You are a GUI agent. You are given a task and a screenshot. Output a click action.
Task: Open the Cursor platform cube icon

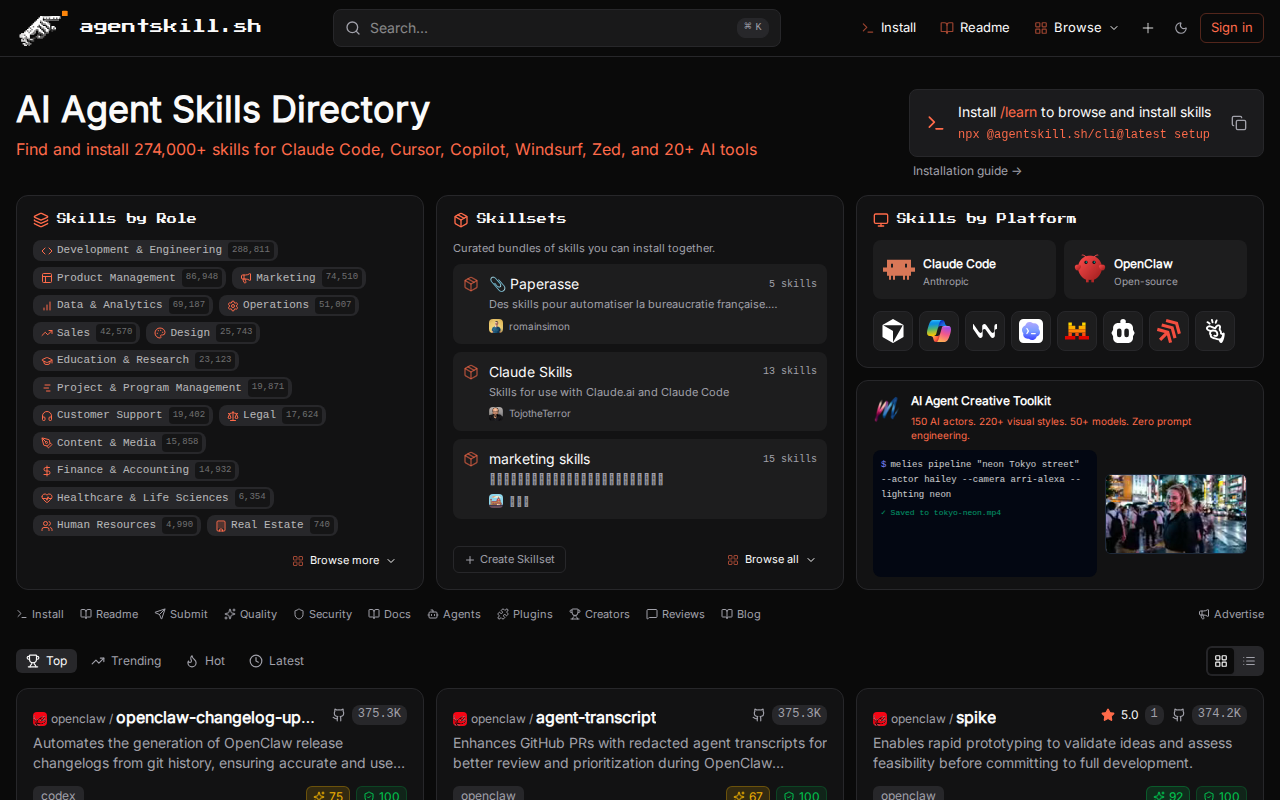pyautogui.click(x=892, y=331)
